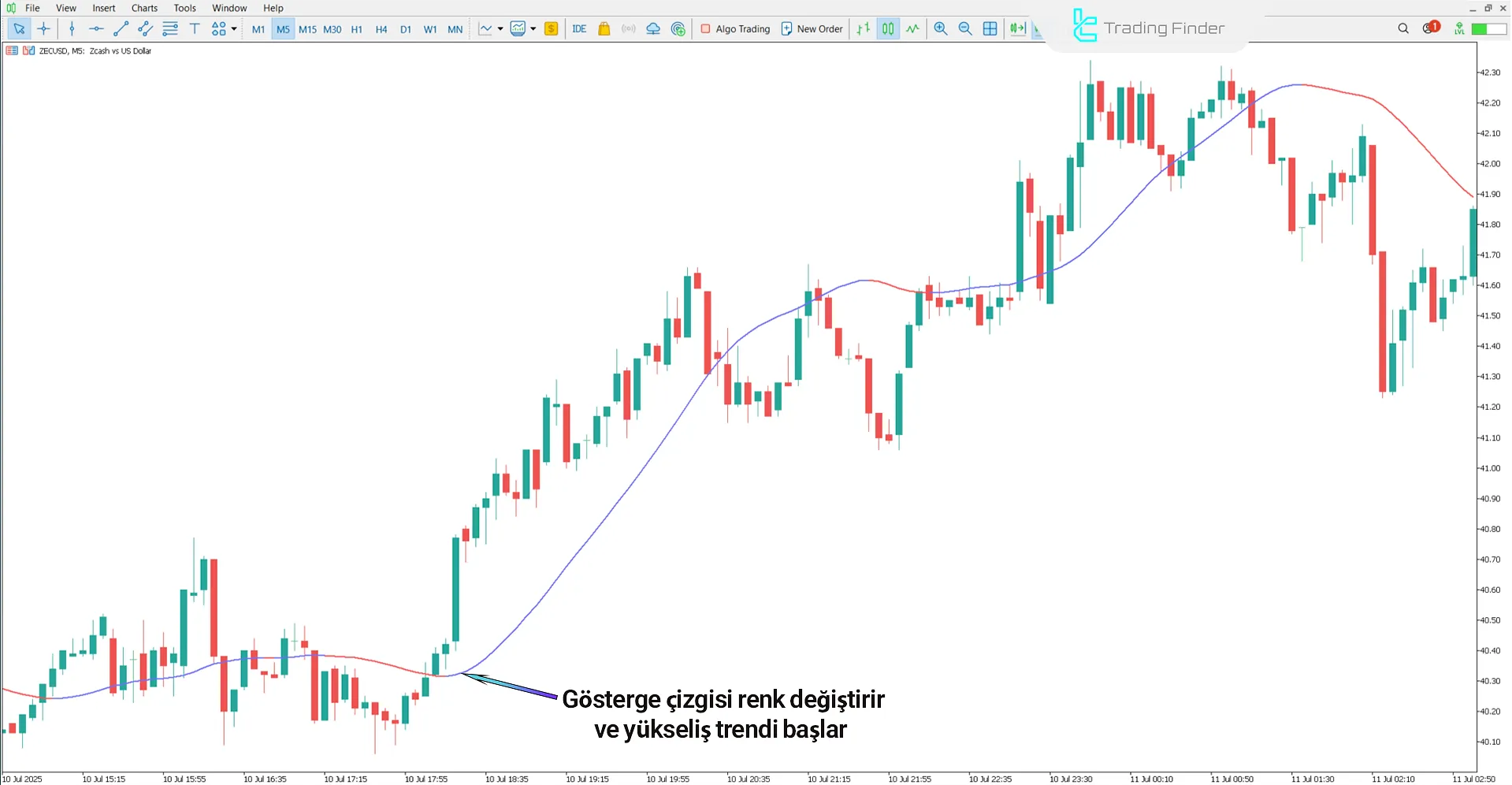Switch chart to H1 timeframe
The width and height of the screenshot is (1512, 785).
coord(357,29)
